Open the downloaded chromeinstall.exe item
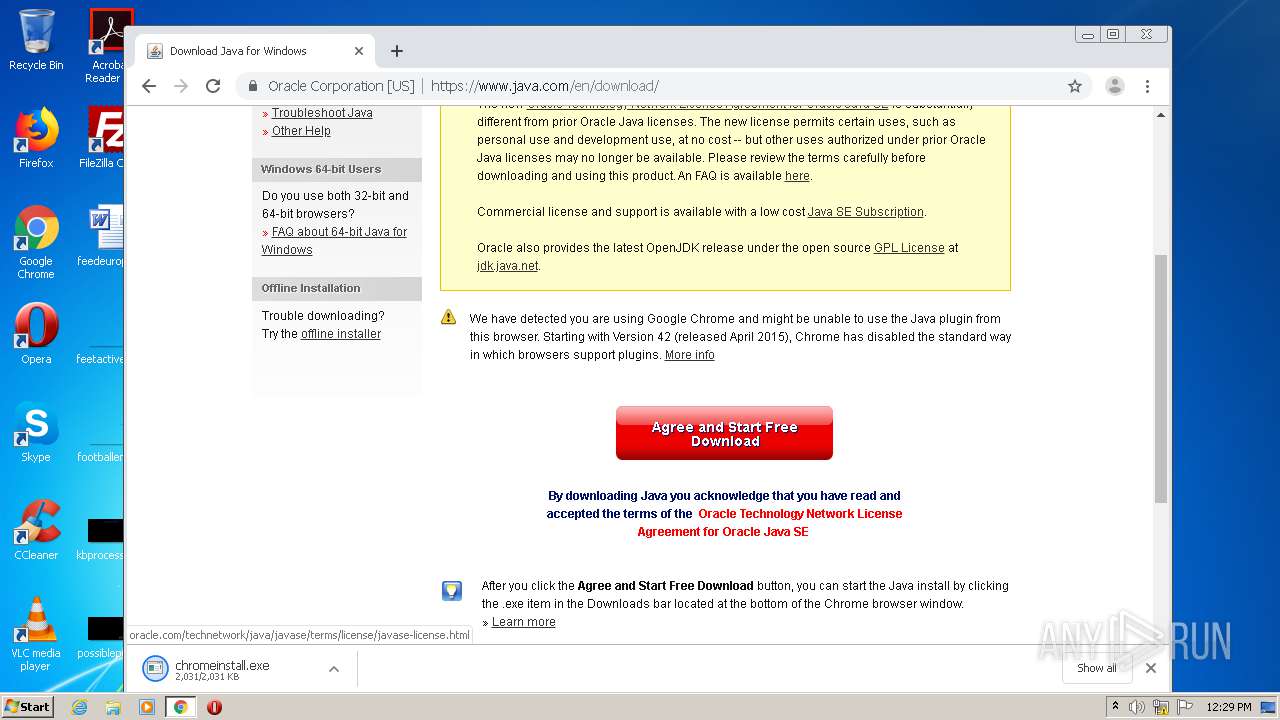 [222, 669]
